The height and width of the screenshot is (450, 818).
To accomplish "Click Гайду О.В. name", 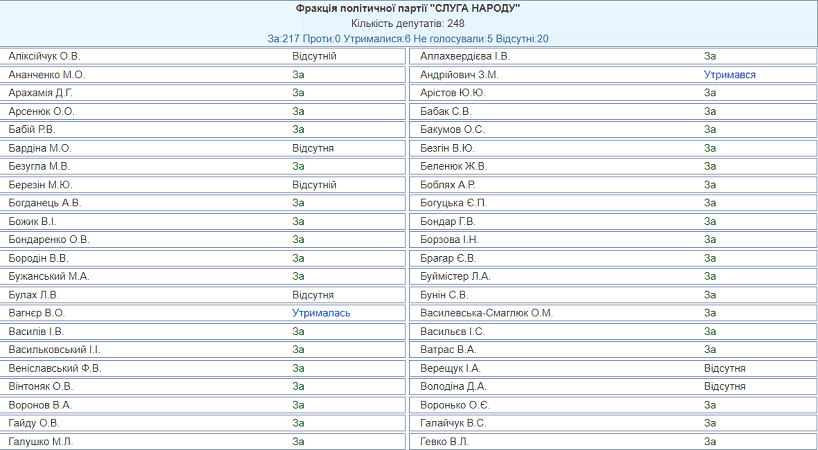I will click(34, 423).
